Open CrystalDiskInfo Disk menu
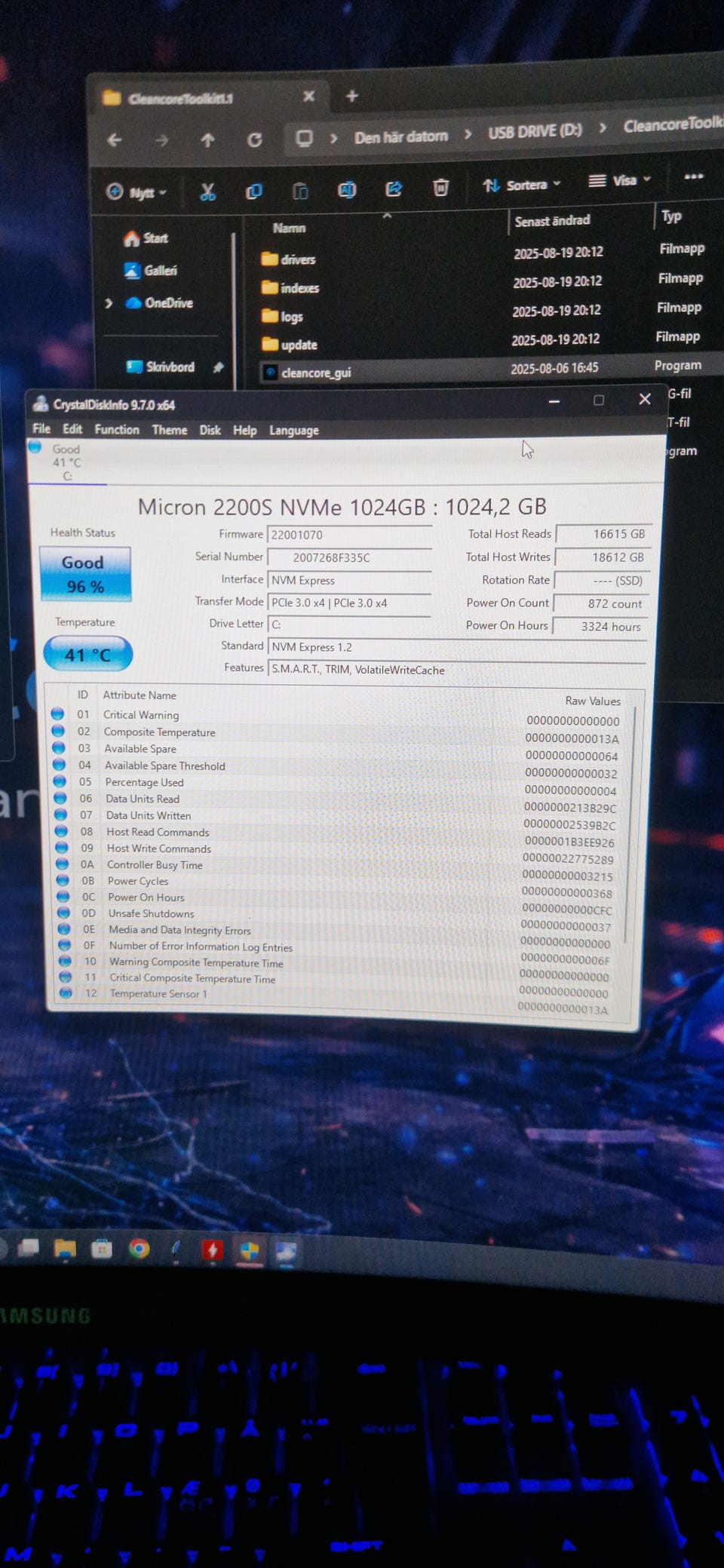724x1568 pixels. point(210,430)
